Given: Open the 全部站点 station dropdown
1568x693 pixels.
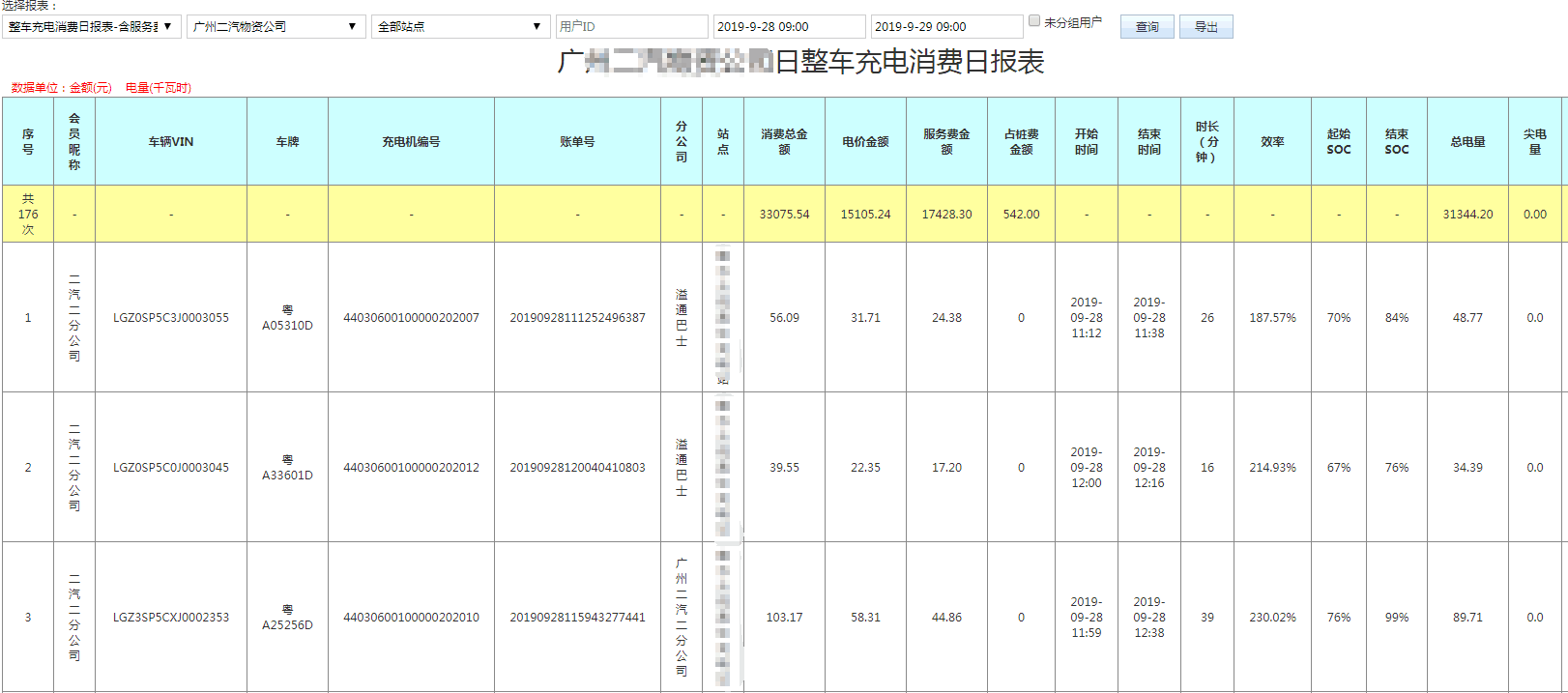Looking at the screenshot, I should [460, 27].
